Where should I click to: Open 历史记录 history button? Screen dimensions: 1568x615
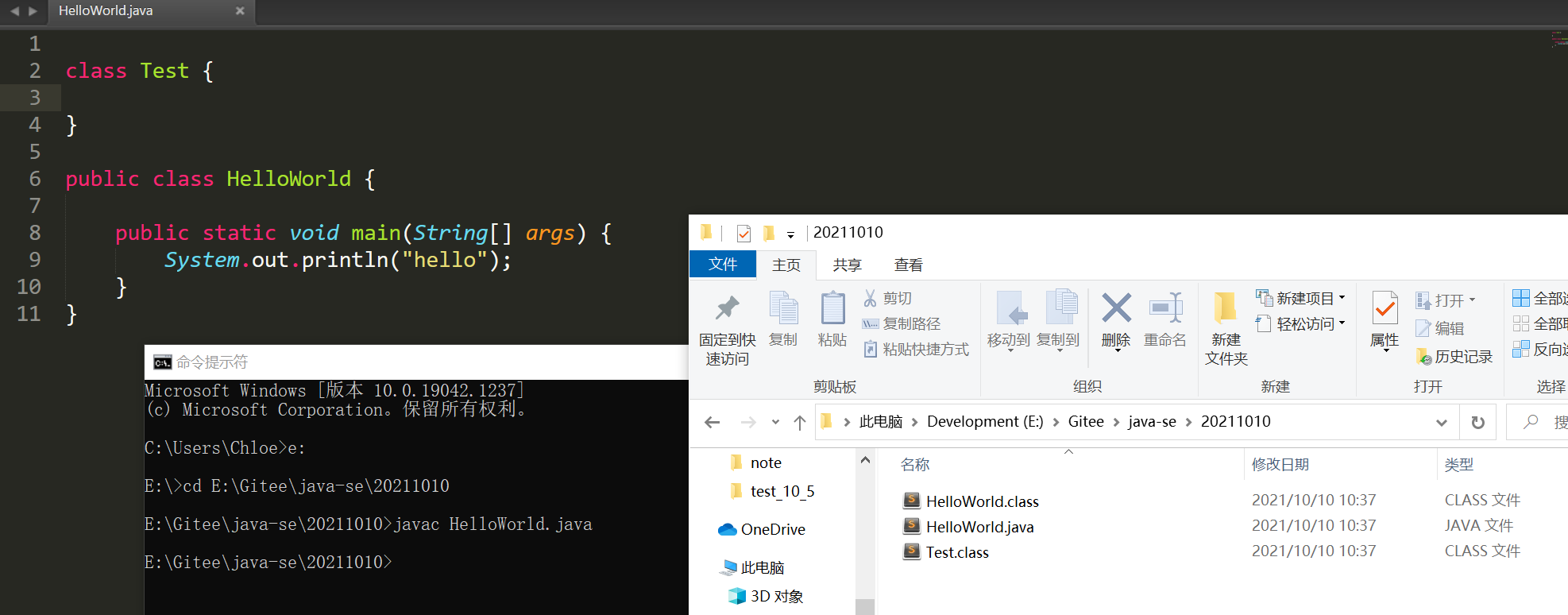(1454, 357)
